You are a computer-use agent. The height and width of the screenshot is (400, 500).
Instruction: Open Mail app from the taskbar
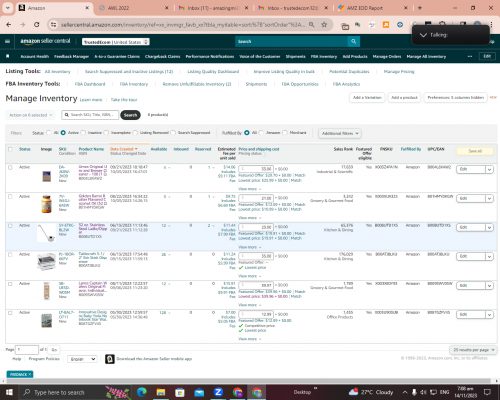[199, 392]
